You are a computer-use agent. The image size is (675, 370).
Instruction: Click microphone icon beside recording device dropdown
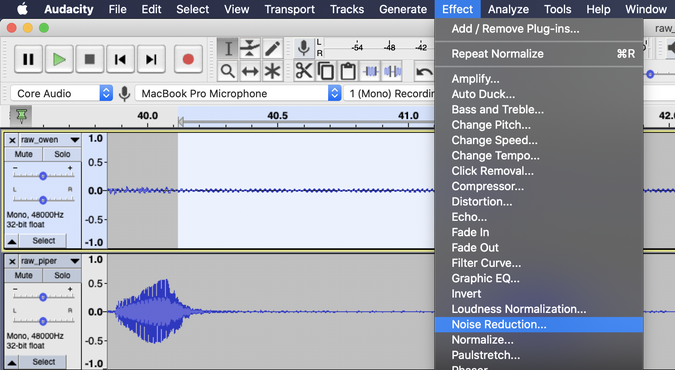pyautogui.click(x=124, y=93)
